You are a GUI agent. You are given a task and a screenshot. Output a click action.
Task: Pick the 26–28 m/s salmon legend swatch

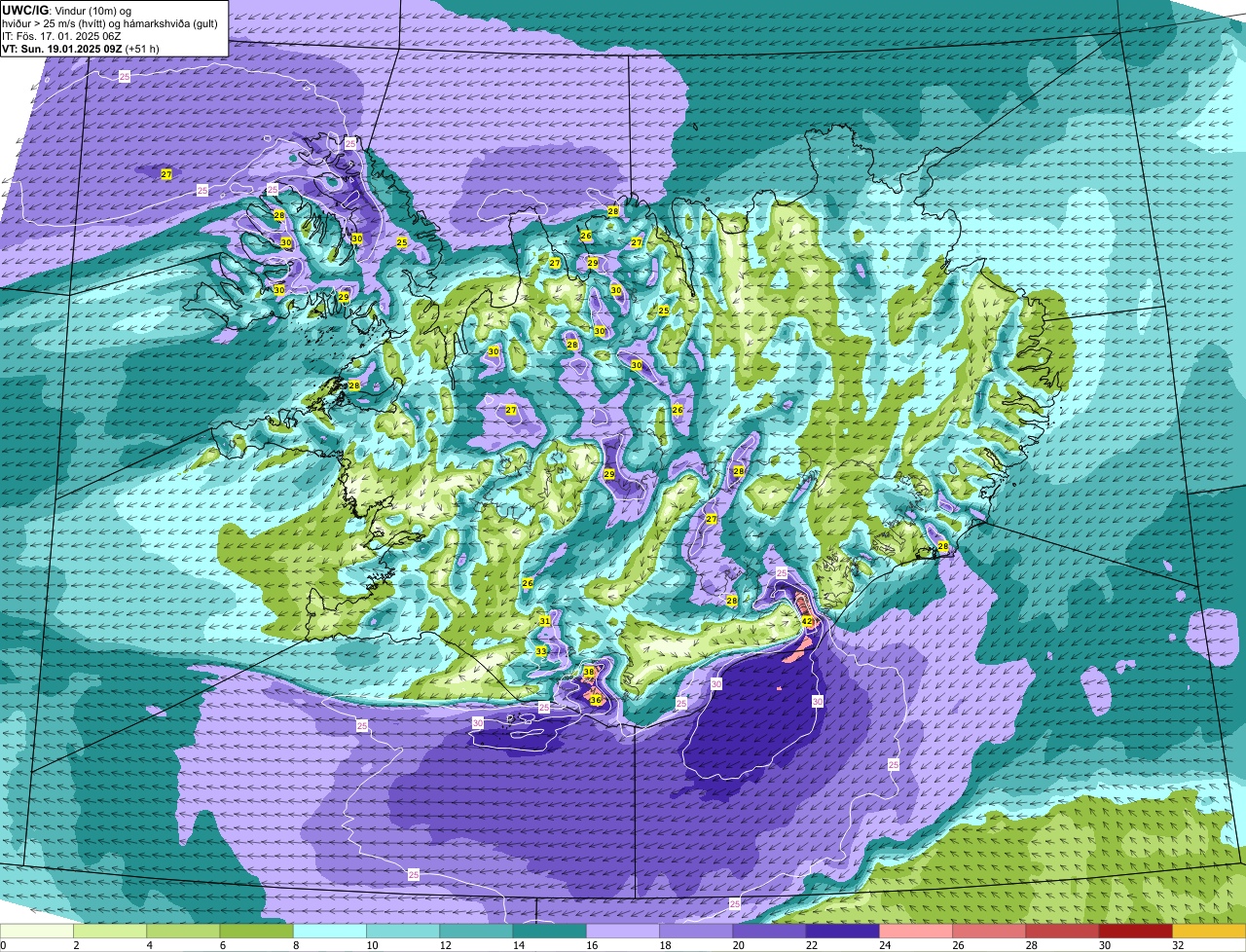click(989, 932)
